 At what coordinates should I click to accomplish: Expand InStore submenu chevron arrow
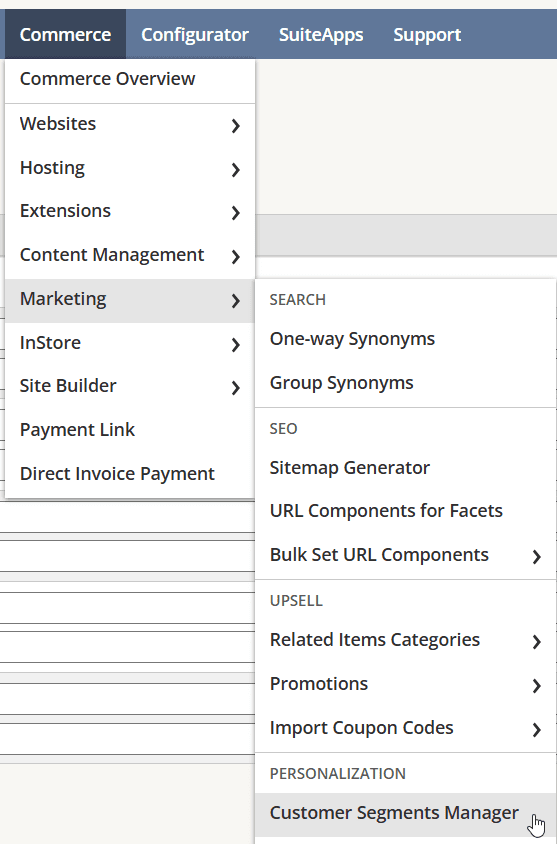click(x=235, y=344)
